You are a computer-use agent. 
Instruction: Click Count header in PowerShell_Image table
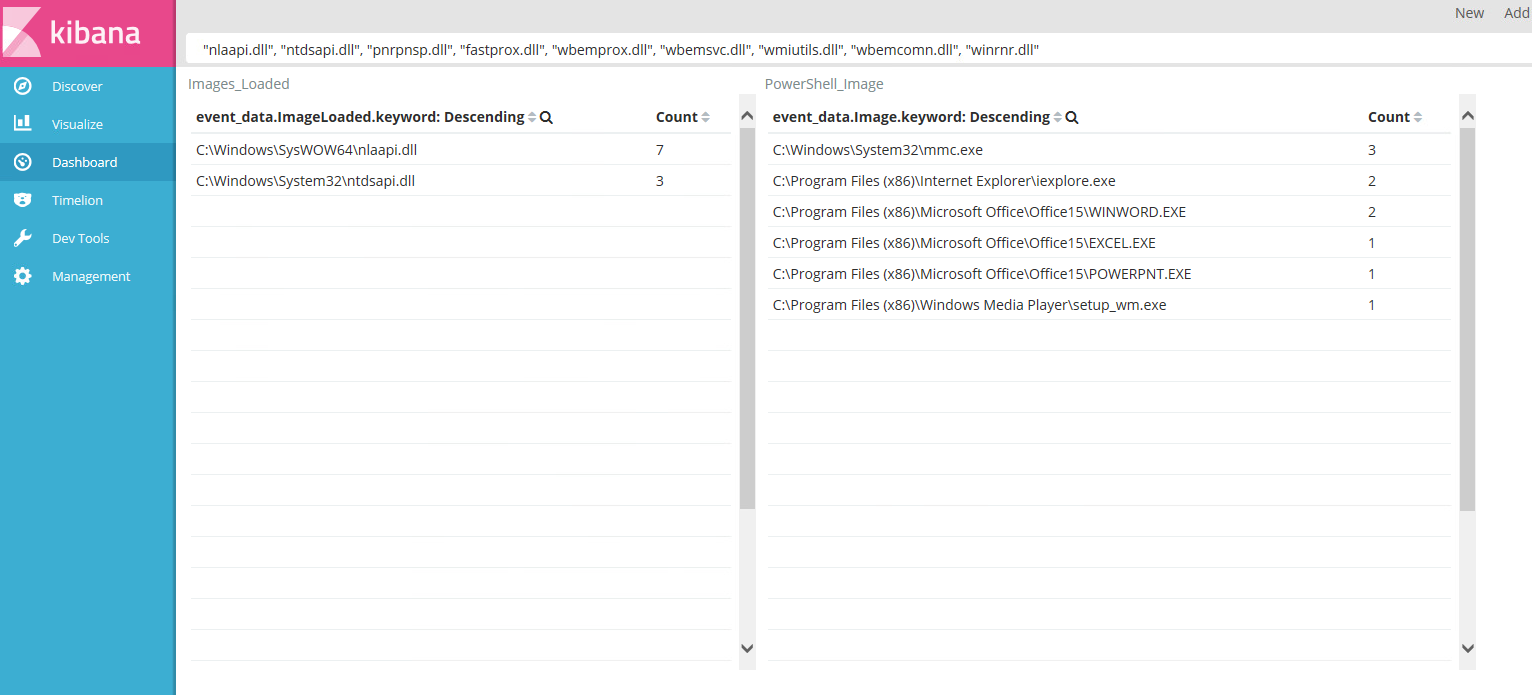click(x=1389, y=117)
